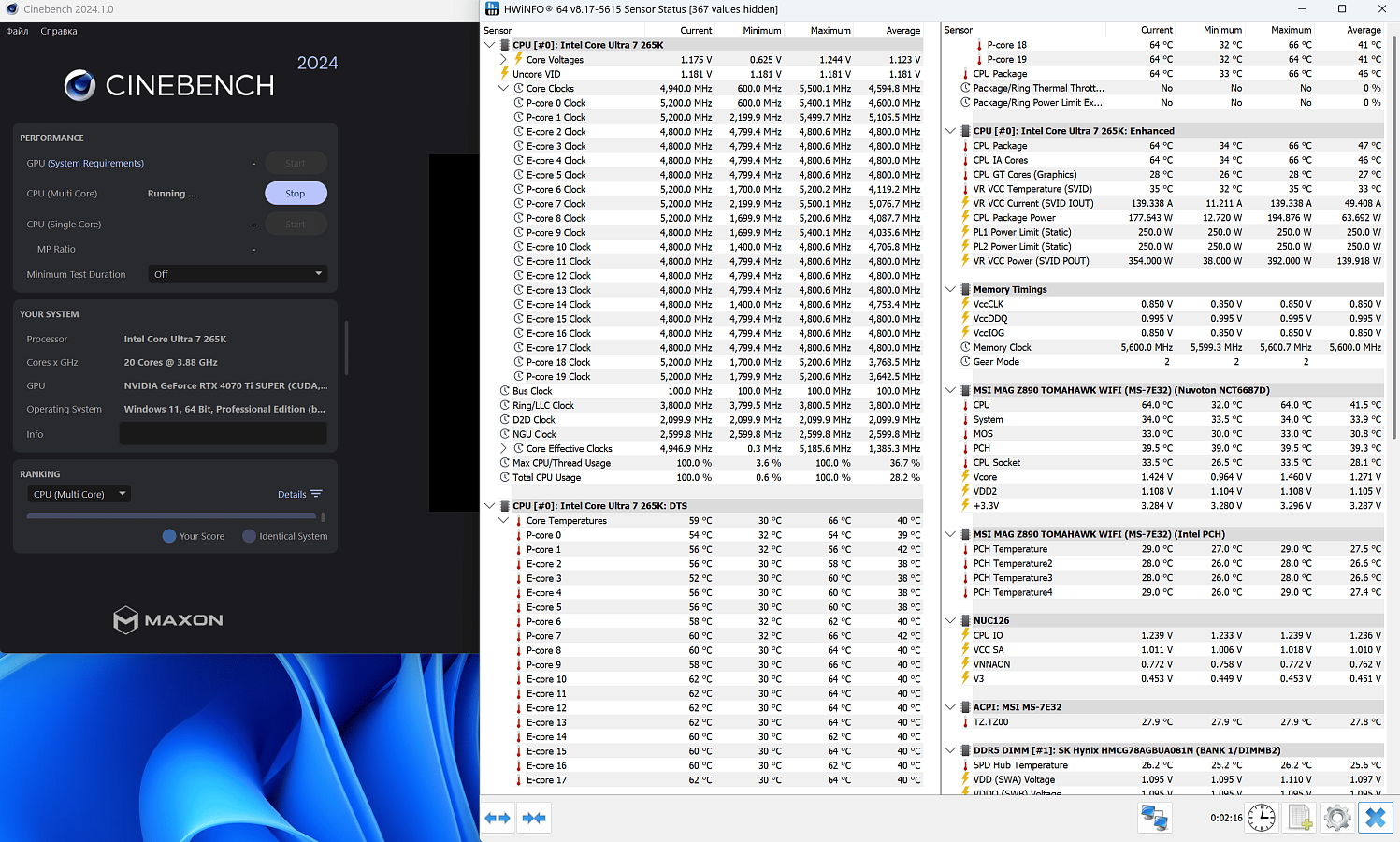Viewport: 1400px width, 842px height.
Task: Click the Your Score legend dot
Action: [x=169, y=536]
